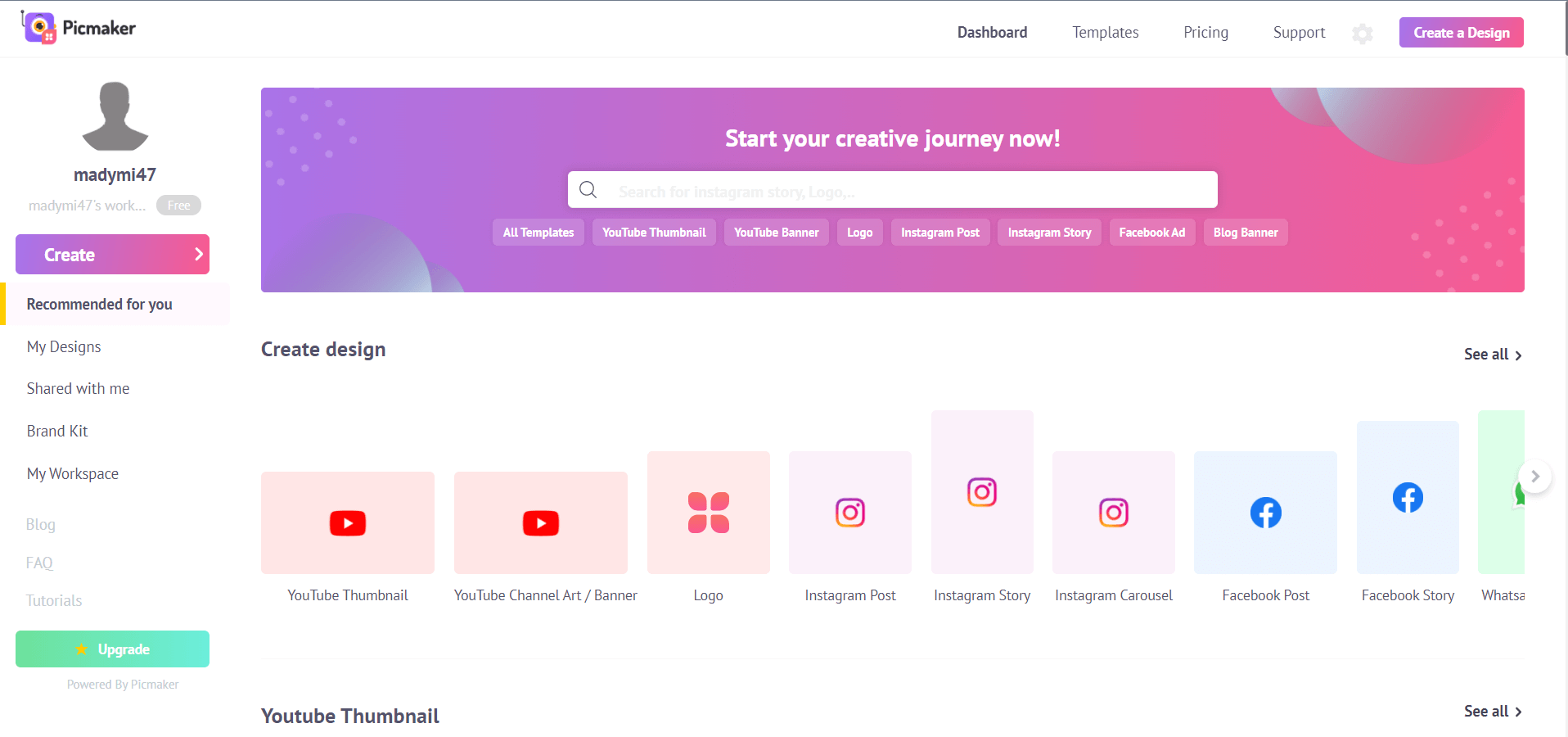This screenshot has height=737, width=1568.
Task: Click the template search input field
Action: (893, 190)
